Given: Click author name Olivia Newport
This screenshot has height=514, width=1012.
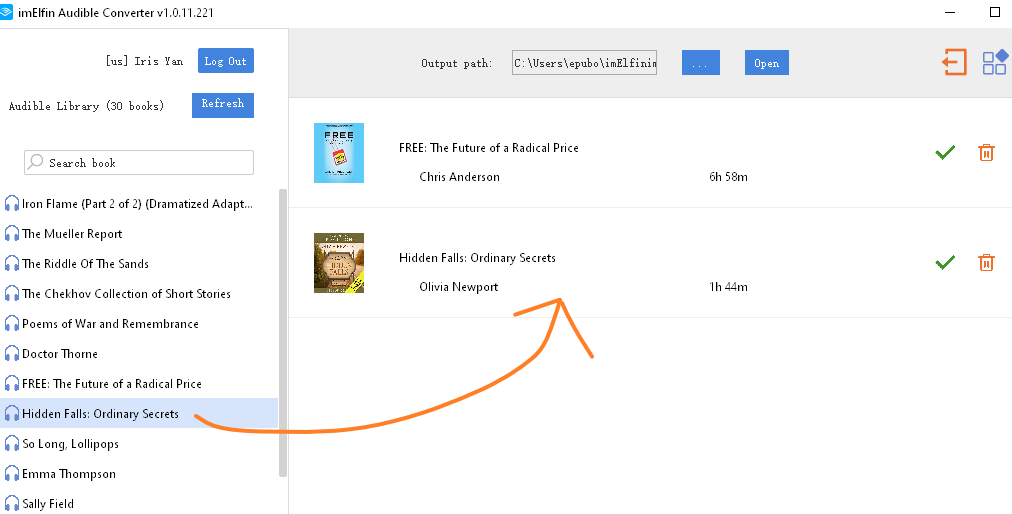Looking at the screenshot, I should point(459,287).
